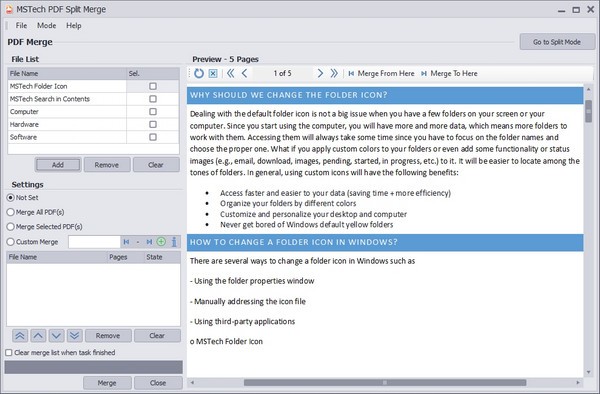Click green plus to add custom merge range
This screenshot has height=394, width=600.
pos(161,242)
